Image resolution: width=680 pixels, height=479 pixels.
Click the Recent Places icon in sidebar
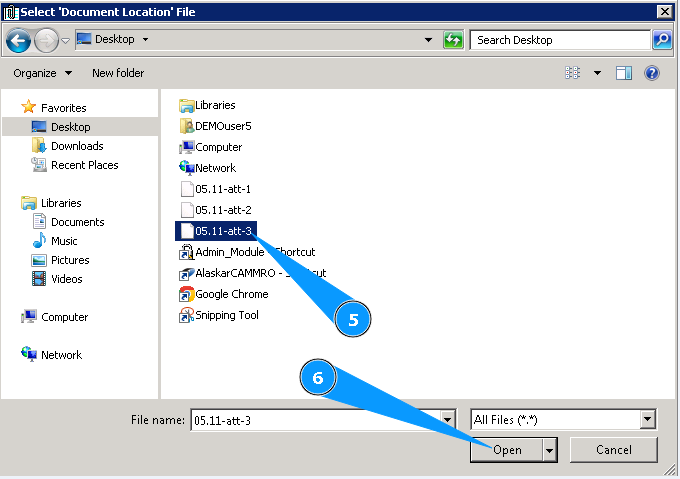[39, 164]
